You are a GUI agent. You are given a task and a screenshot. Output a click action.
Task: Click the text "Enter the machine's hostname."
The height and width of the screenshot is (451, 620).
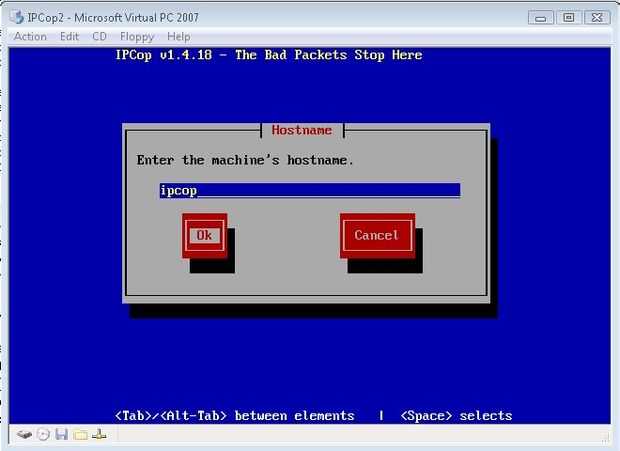[245, 160]
